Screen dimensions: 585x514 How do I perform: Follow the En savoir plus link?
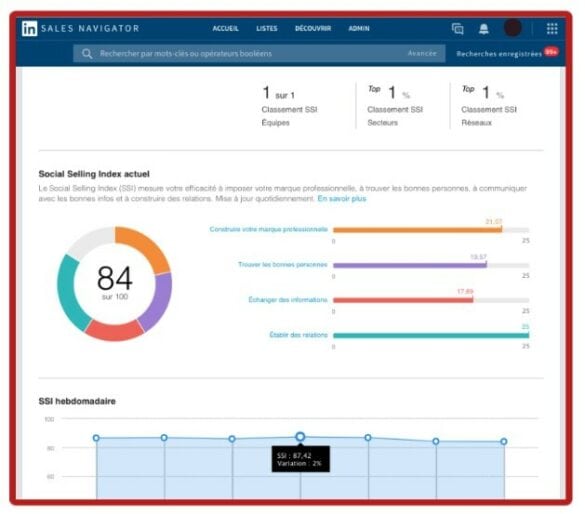click(342, 198)
